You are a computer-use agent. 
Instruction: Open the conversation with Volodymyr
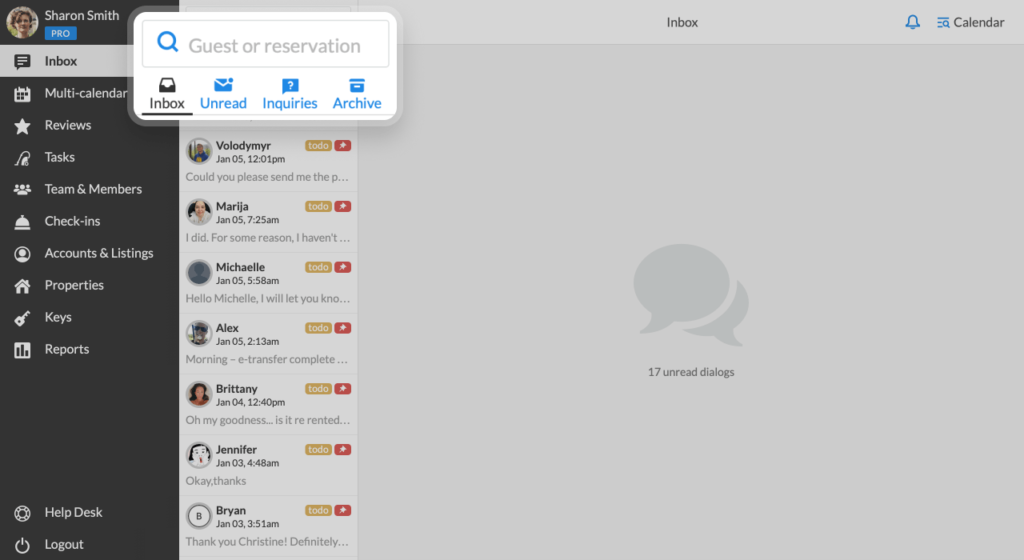tap(268, 161)
